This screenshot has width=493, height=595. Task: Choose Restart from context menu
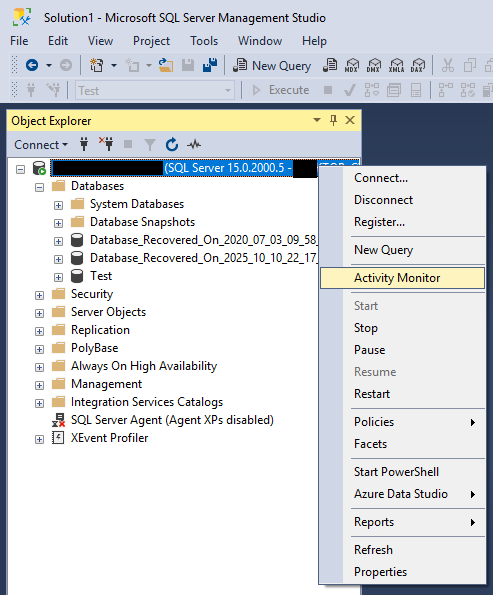(402, 394)
